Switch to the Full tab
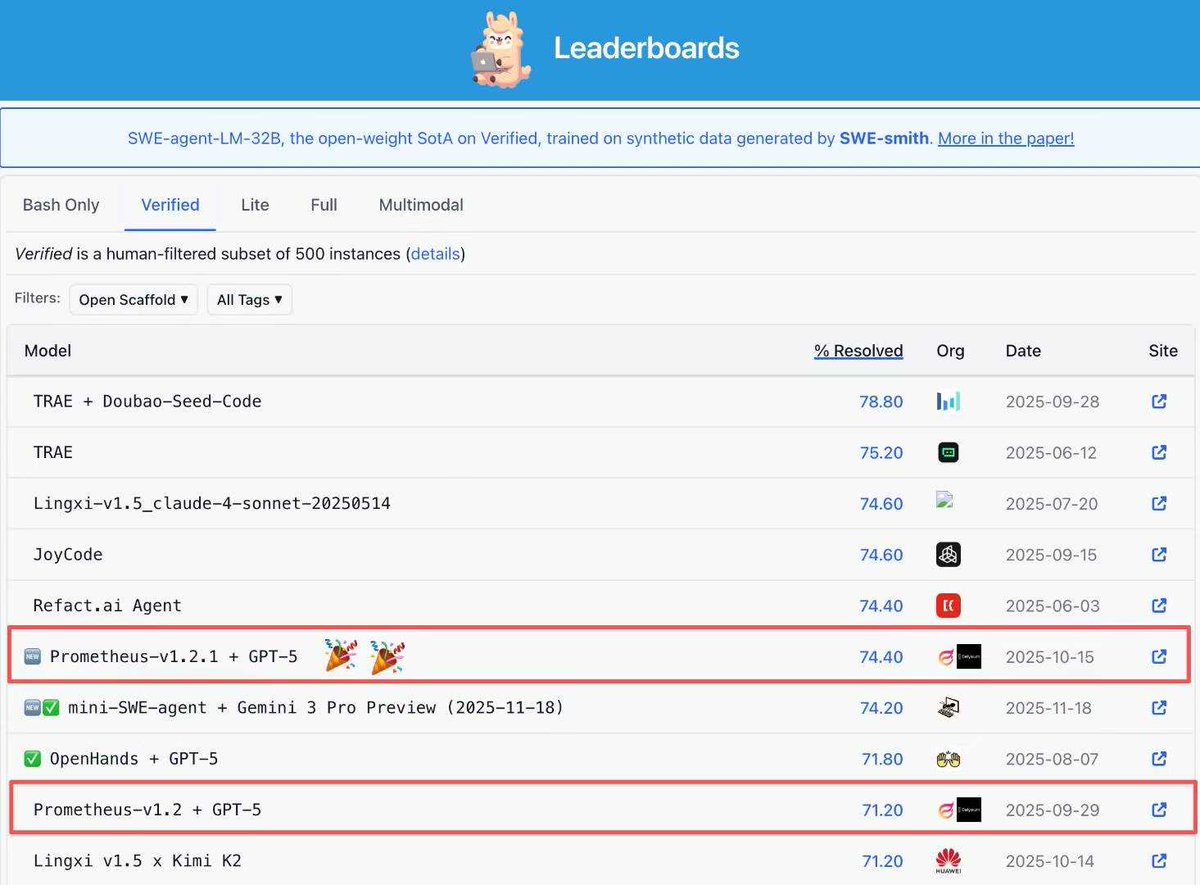Image resolution: width=1200 pixels, height=885 pixels. tap(324, 205)
